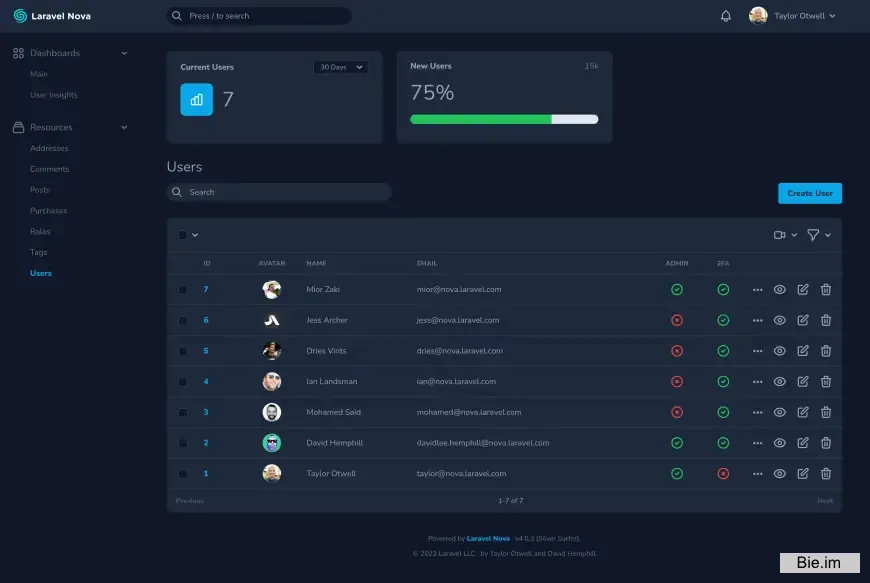Edit the Jess Archer user
This screenshot has height=583, width=870.
pos(803,320)
